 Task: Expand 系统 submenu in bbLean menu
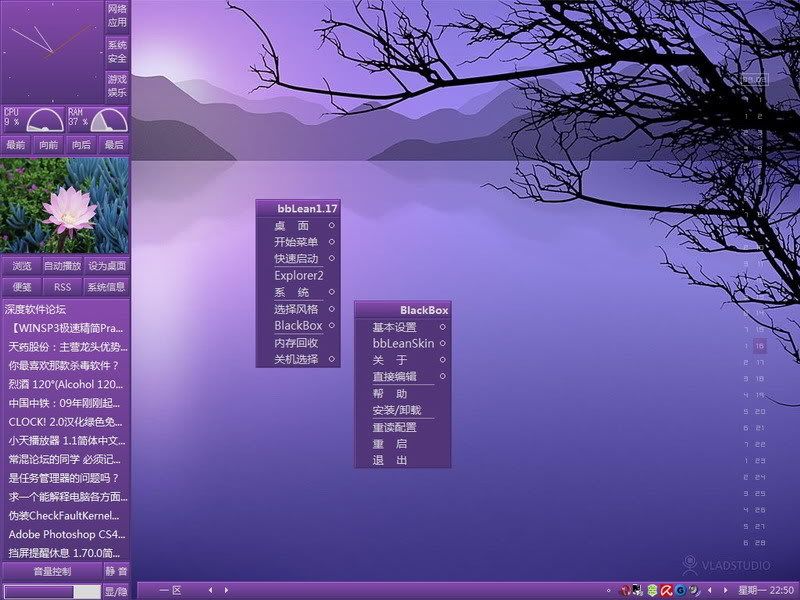coord(298,292)
